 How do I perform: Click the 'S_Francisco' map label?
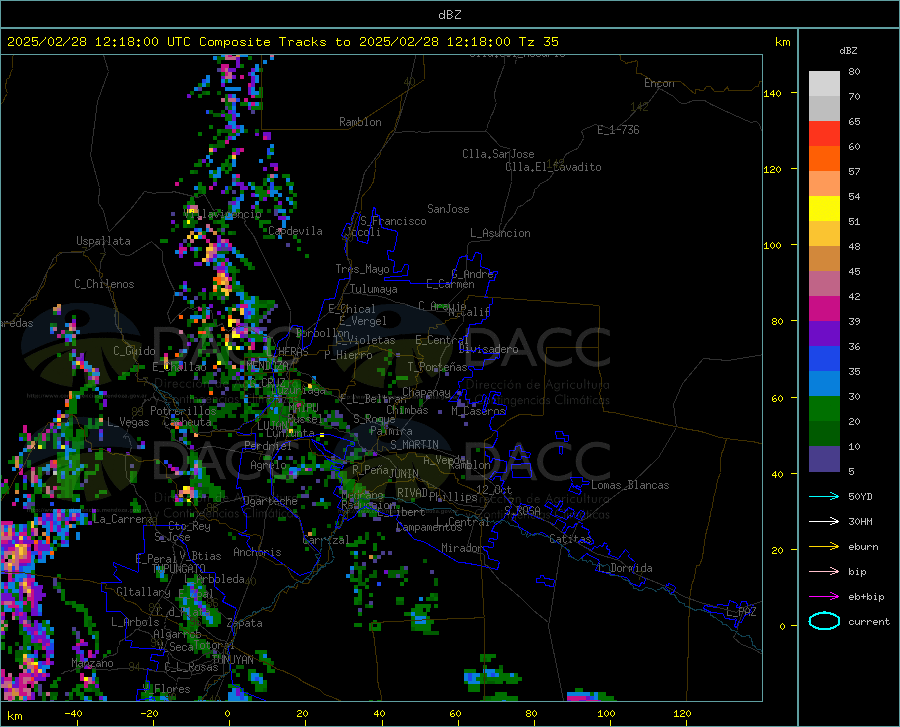393,221
